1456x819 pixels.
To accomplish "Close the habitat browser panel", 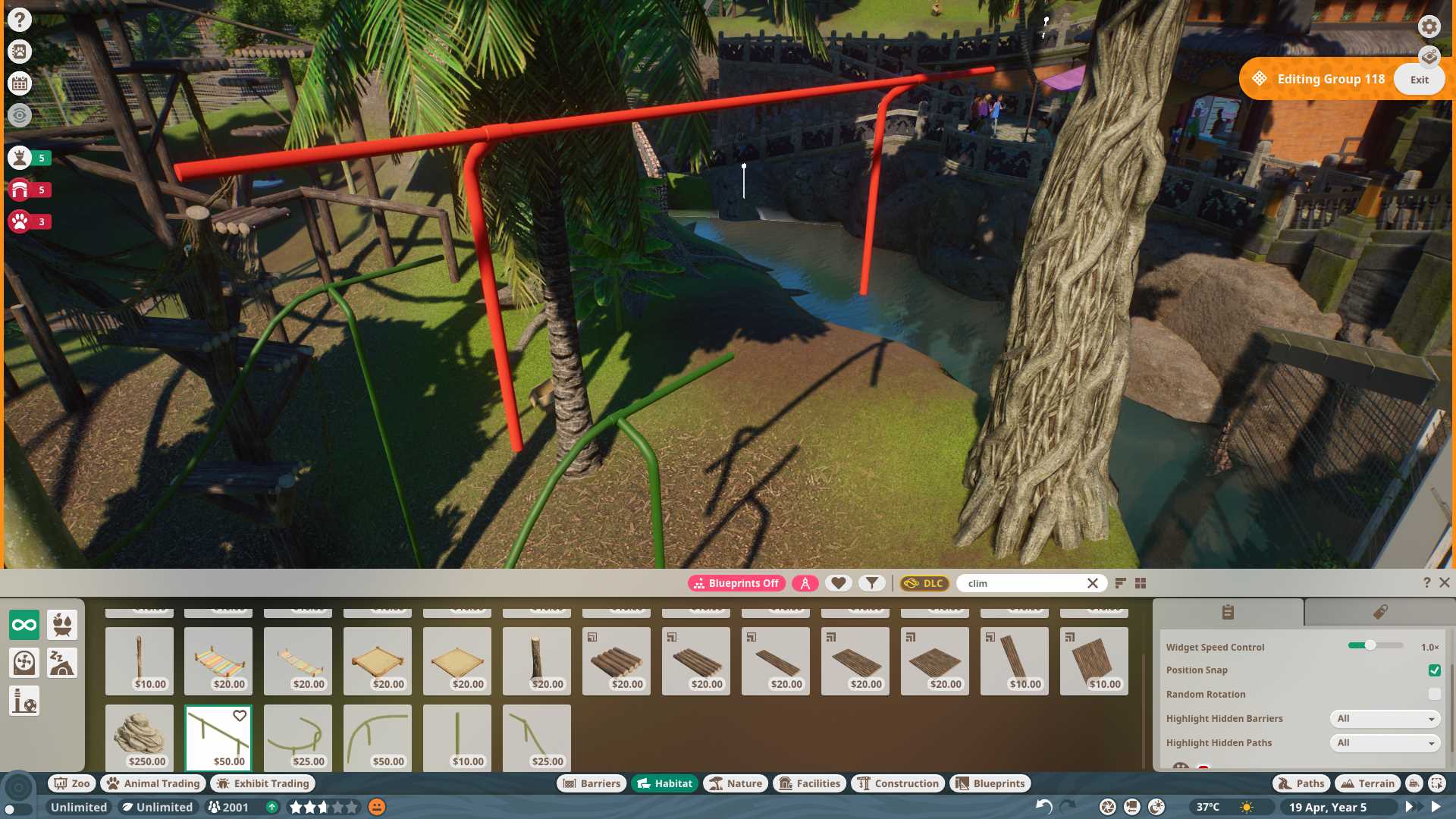I will coord(1445,582).
